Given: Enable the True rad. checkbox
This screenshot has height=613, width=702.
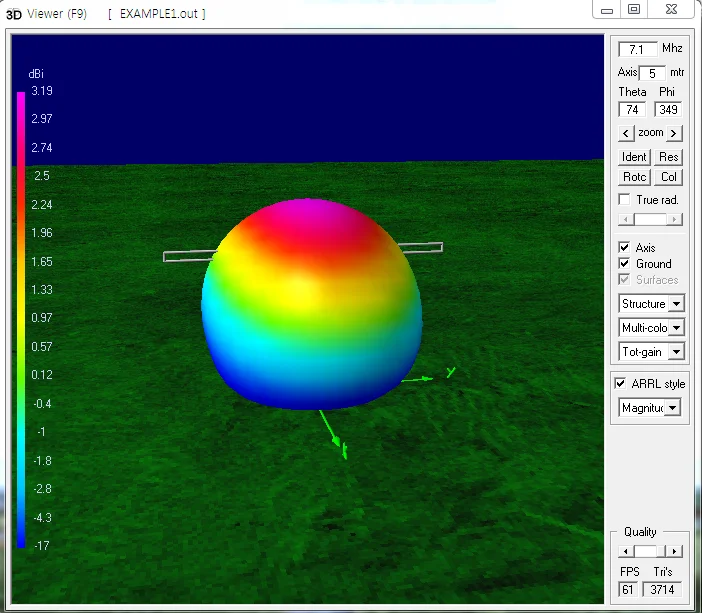Looking at the screenshot, I should [x=625, y=200].
